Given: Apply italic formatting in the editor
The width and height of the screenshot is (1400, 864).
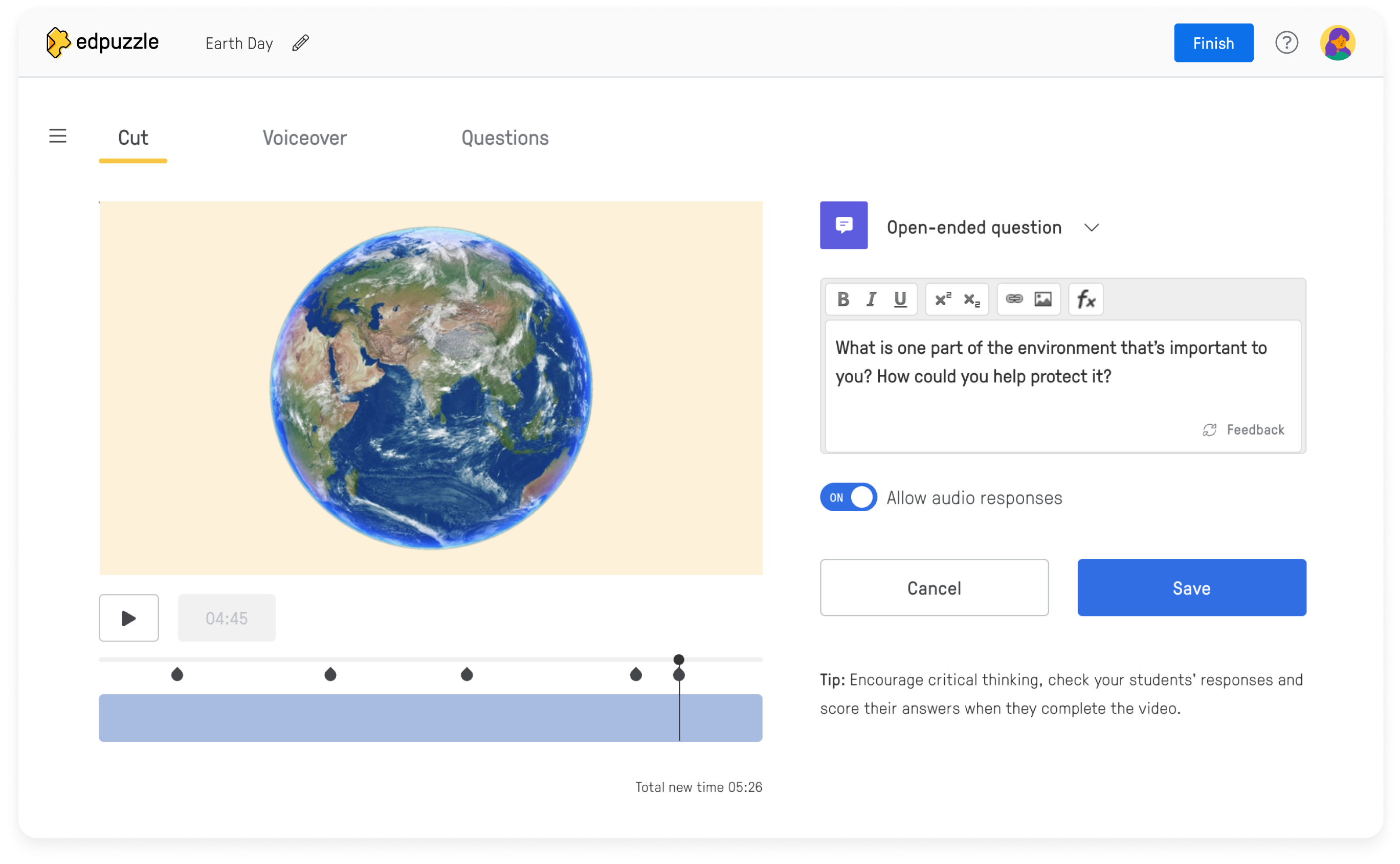Looking at the screenshot, I should tap(871, 299).
